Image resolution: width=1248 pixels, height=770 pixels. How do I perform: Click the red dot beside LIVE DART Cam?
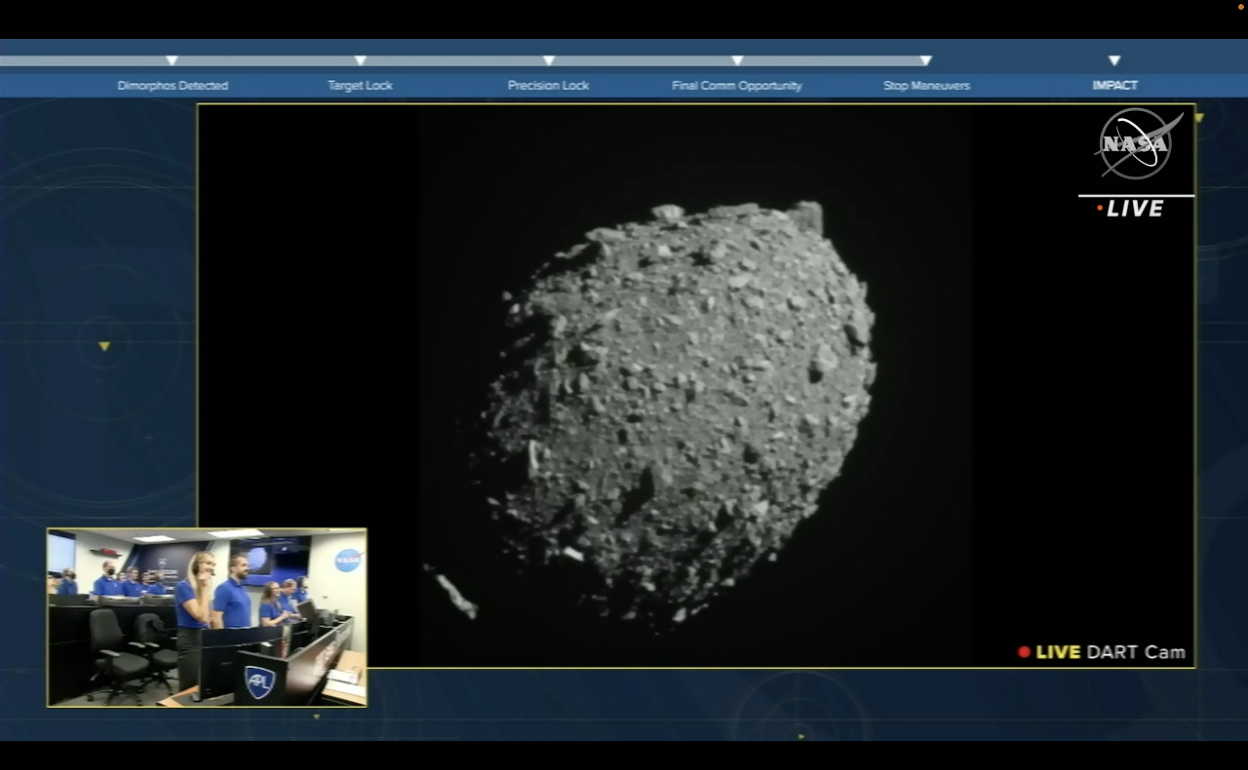point(1024,652)
